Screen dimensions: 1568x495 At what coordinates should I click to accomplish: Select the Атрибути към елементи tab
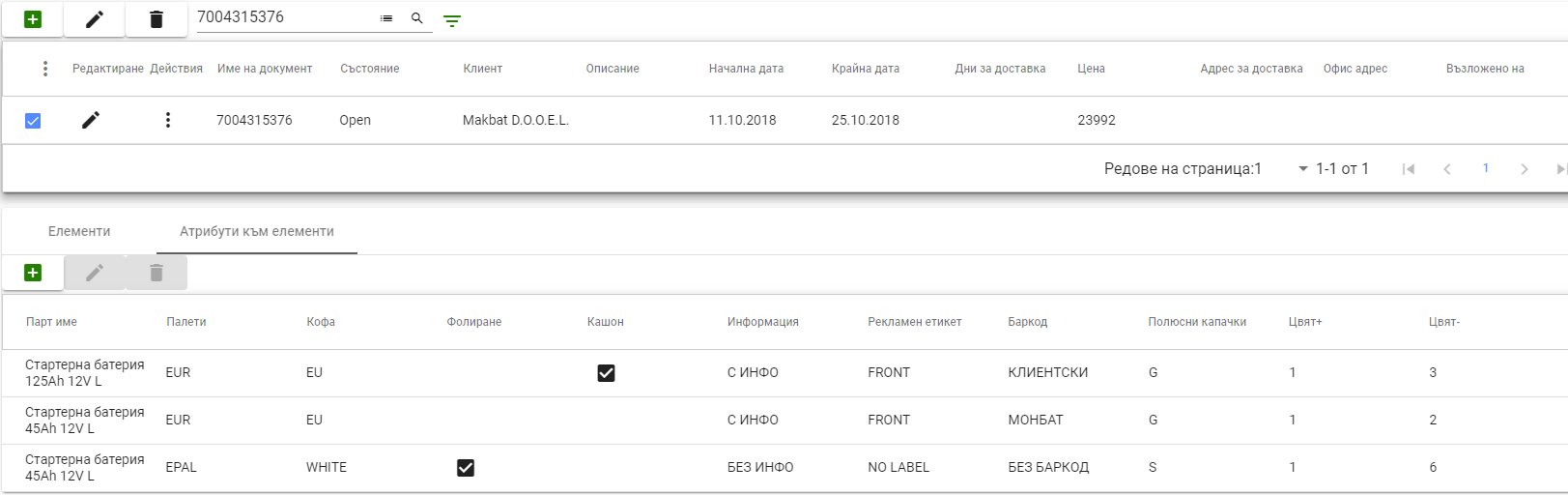coord(257,232)
